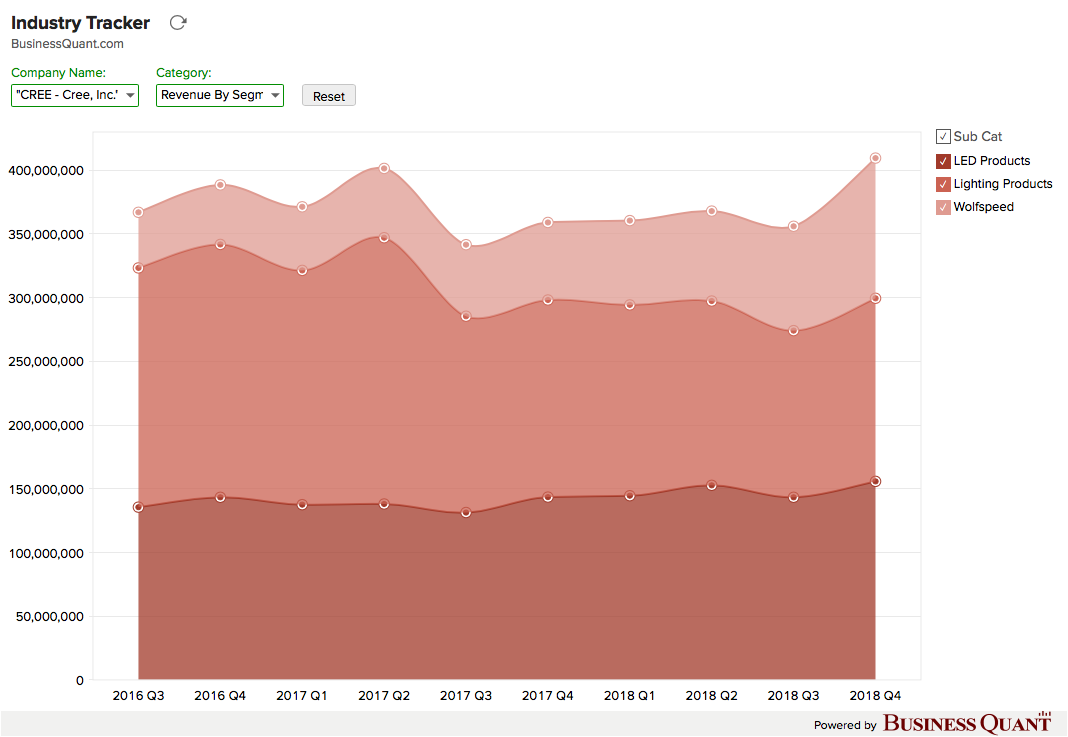
Task: Click the '250,000,000' y-axis label
Action: coord(46,362)
